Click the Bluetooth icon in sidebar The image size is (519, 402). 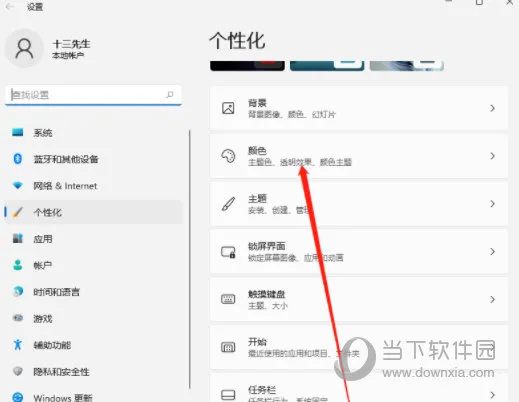(x=18, y=159)
